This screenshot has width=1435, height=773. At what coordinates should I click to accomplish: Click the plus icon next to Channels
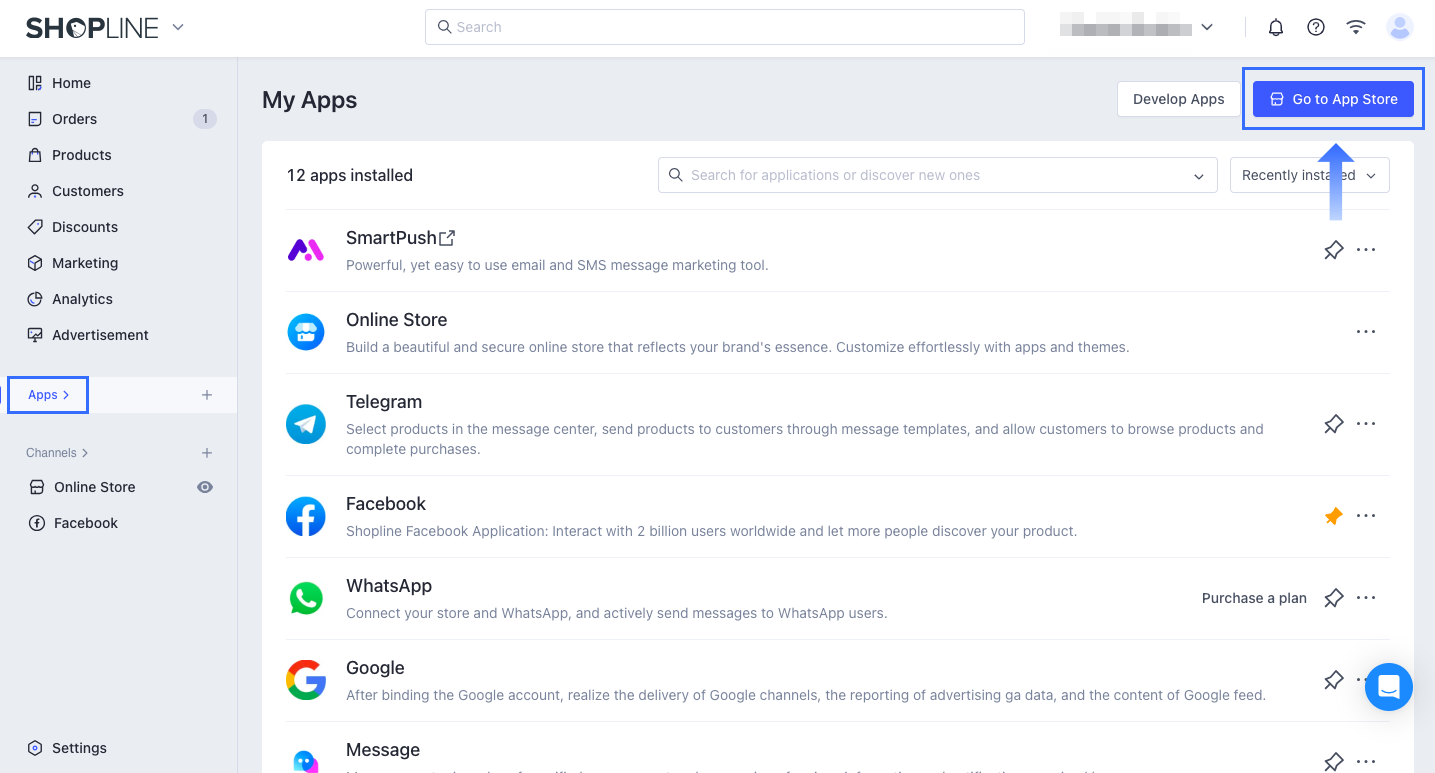pos(207,452)
